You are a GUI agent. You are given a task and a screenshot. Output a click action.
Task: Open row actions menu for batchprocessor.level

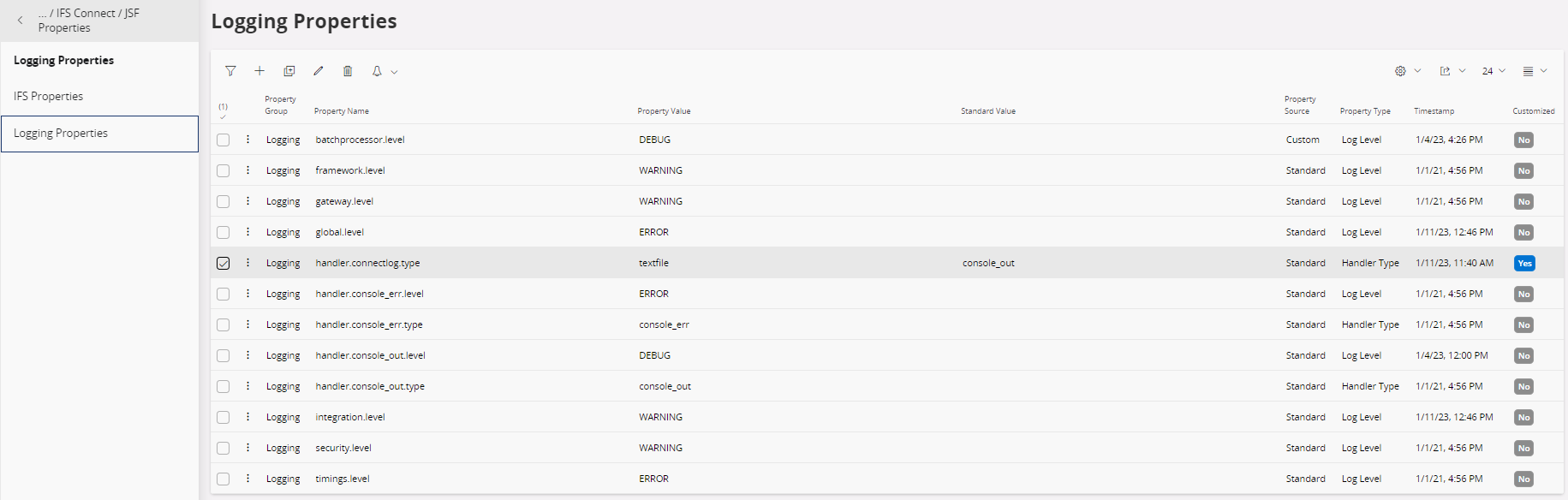(248, 140)
